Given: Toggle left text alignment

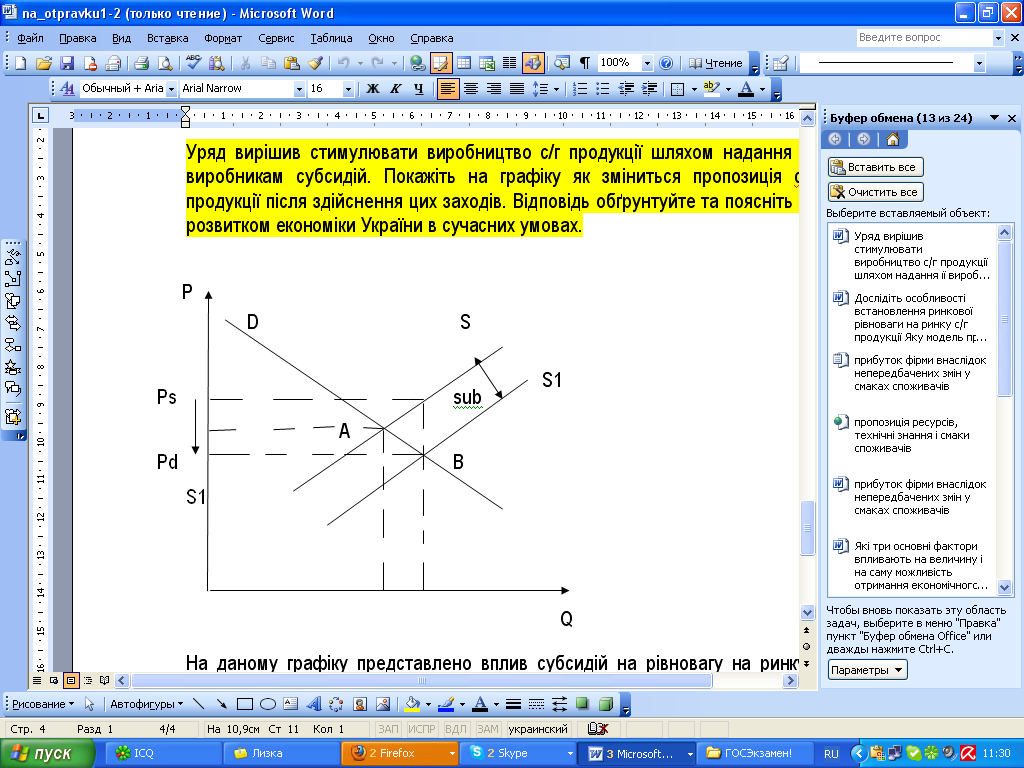Looking at the screenshot, I should click(447, 88).
